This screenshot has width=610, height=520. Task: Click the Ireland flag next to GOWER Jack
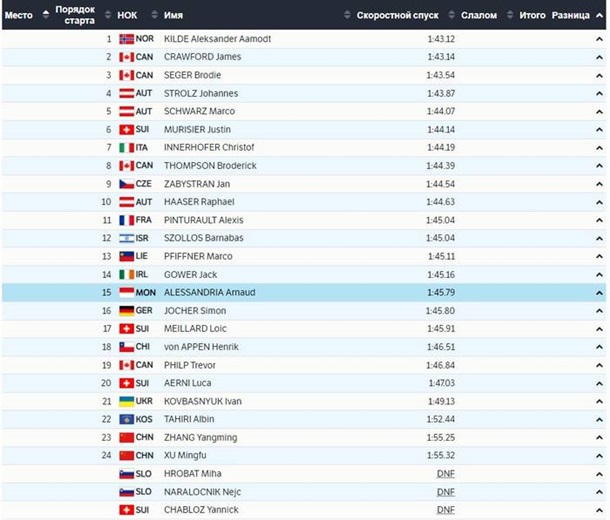pyautogui.click(x=126, y=274)
